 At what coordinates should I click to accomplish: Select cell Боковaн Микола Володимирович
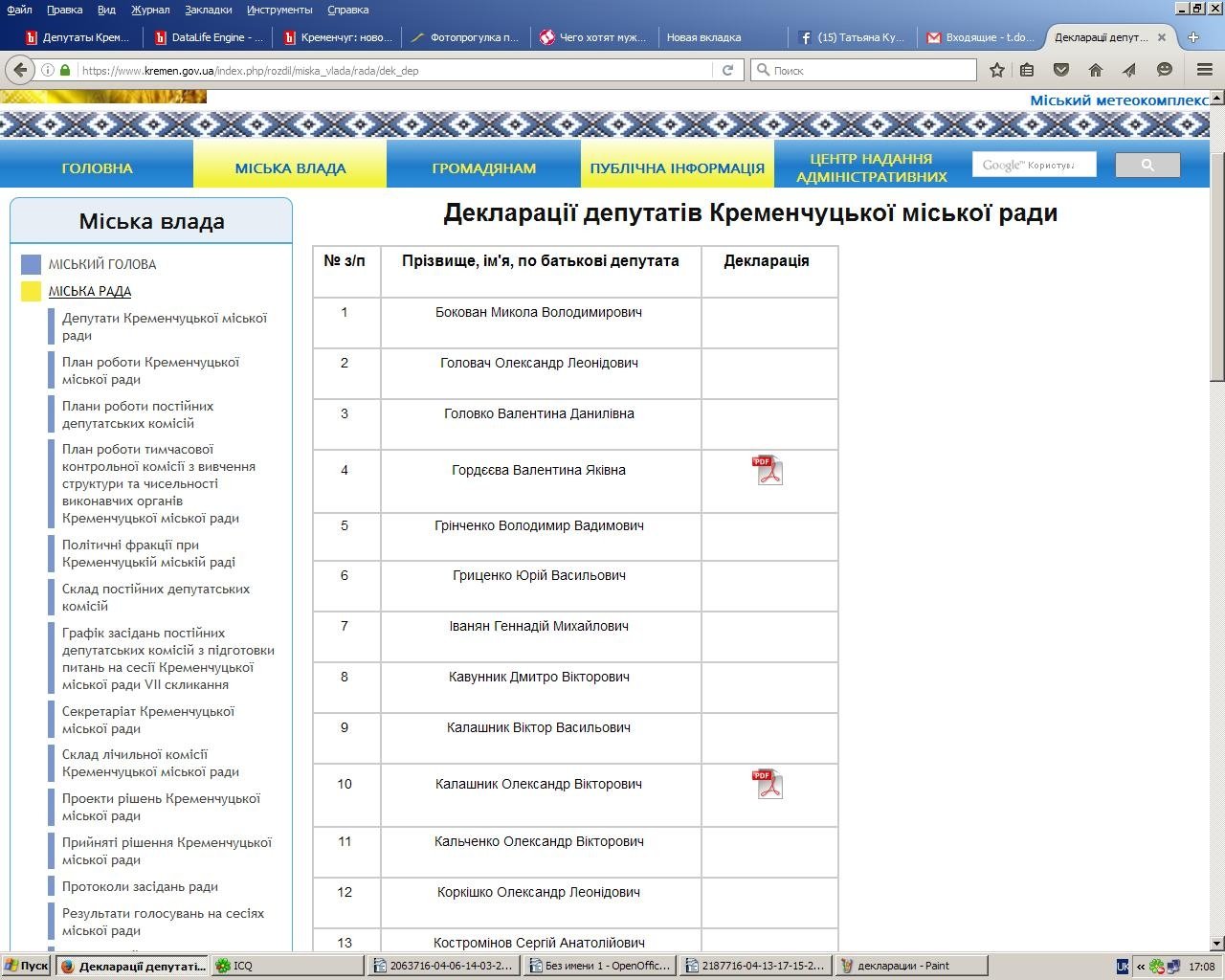(x=540, y=323)
